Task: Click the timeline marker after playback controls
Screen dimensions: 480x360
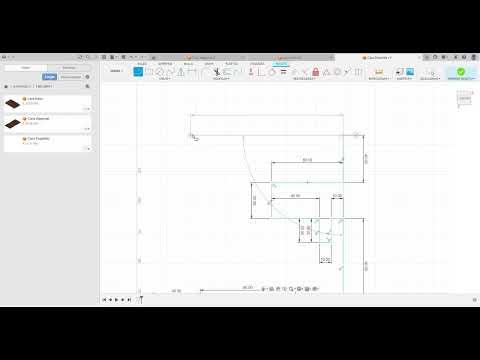Action: coord(140,300)
